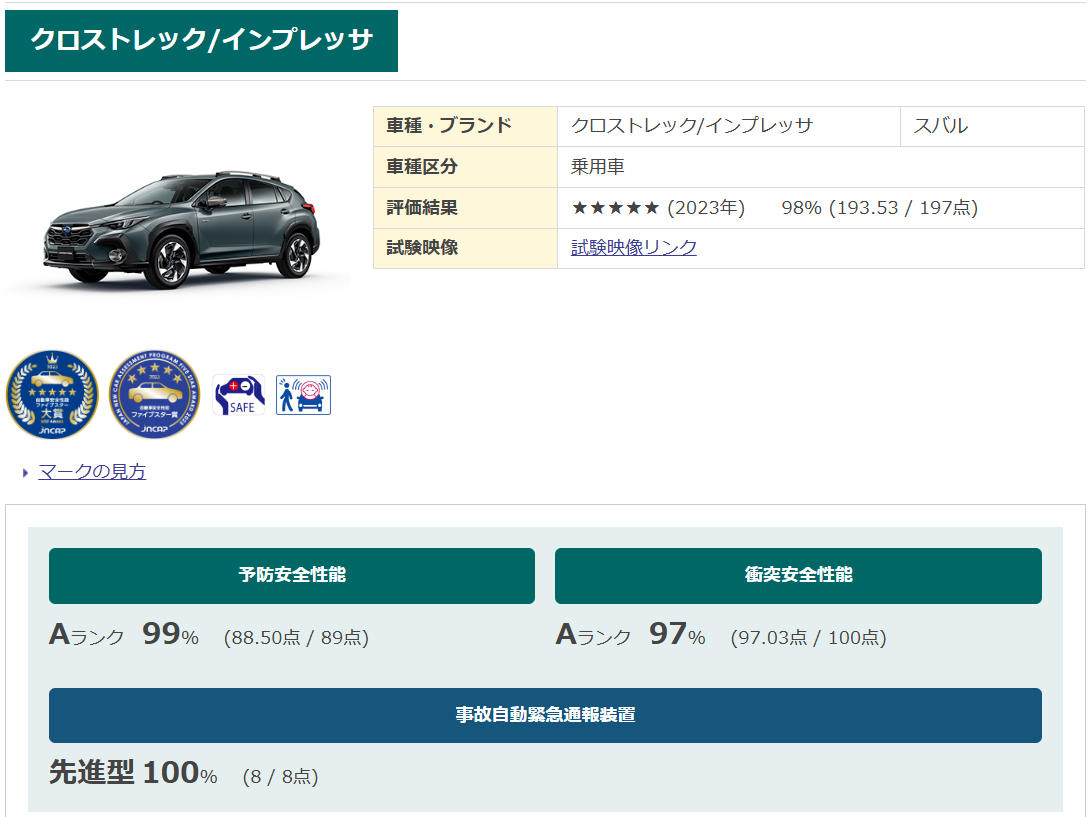This screenshot has height=817, width=1092.
Task: Click the Aランク 99% preventive score
Action: [124, 635]
